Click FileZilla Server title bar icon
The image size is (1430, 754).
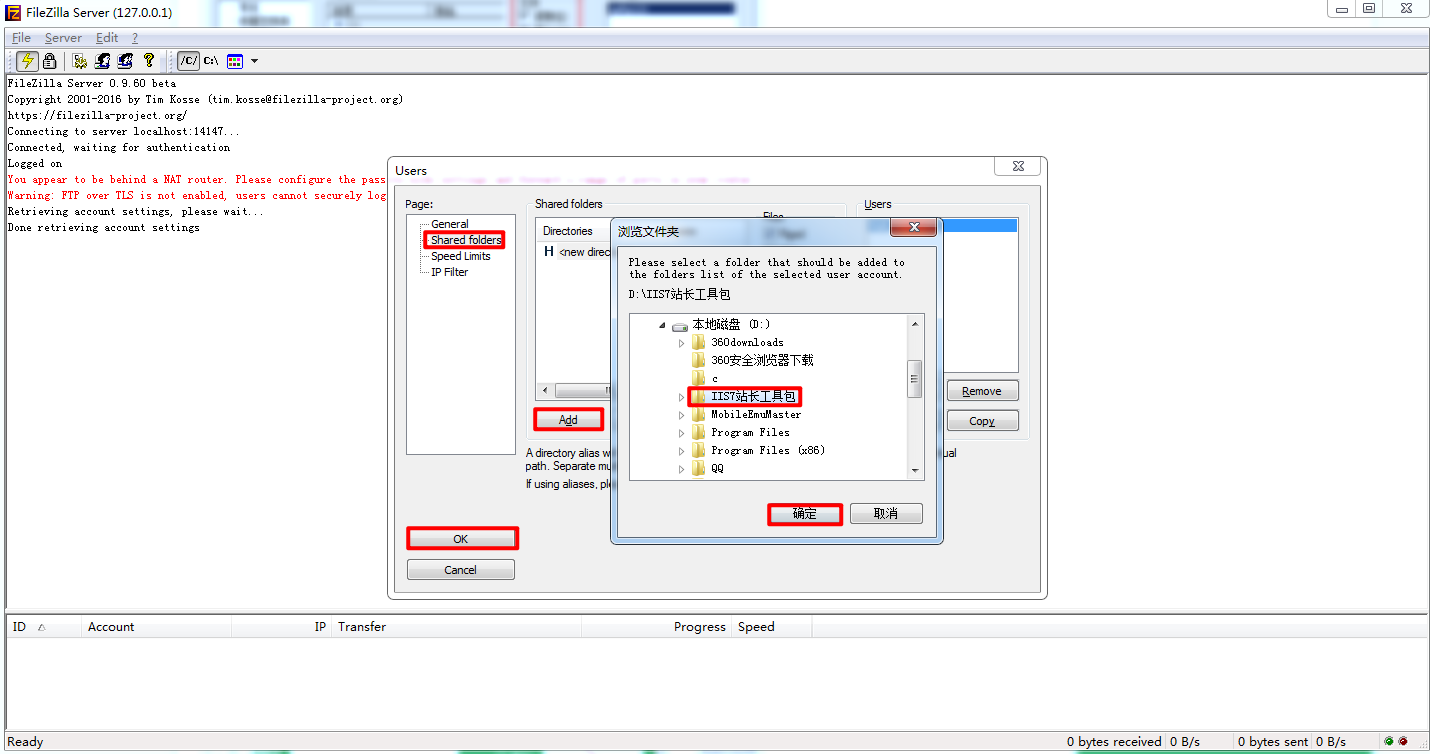[x=14, y=13]
